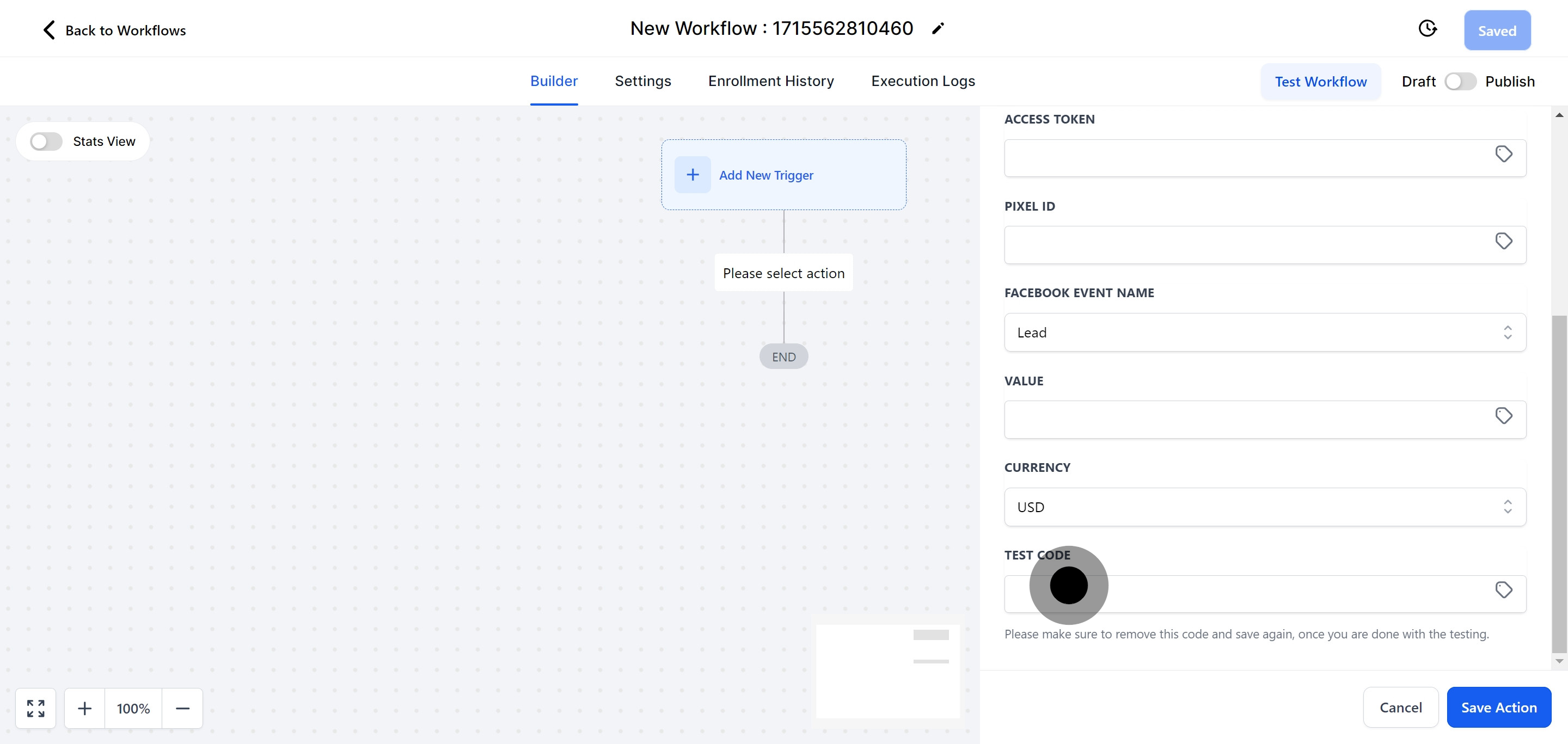
Task: Open the Facebook Event Name dropdown showing Lead
Action: click(x=1264, y=332)
